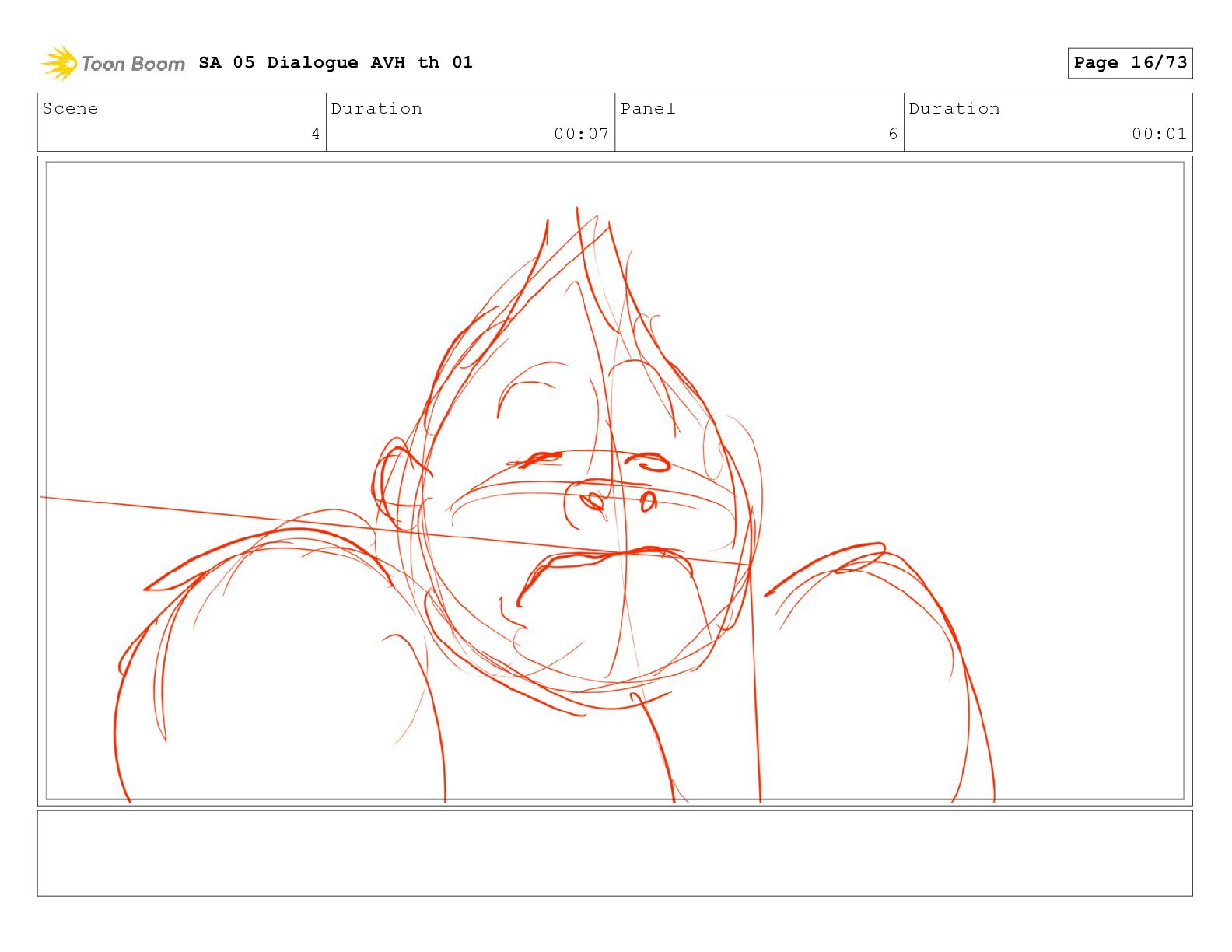Screen dimensions: 1232x952
Task: Click the 'Scene' label
Action: pyautogui.click(x=70, y=109)
